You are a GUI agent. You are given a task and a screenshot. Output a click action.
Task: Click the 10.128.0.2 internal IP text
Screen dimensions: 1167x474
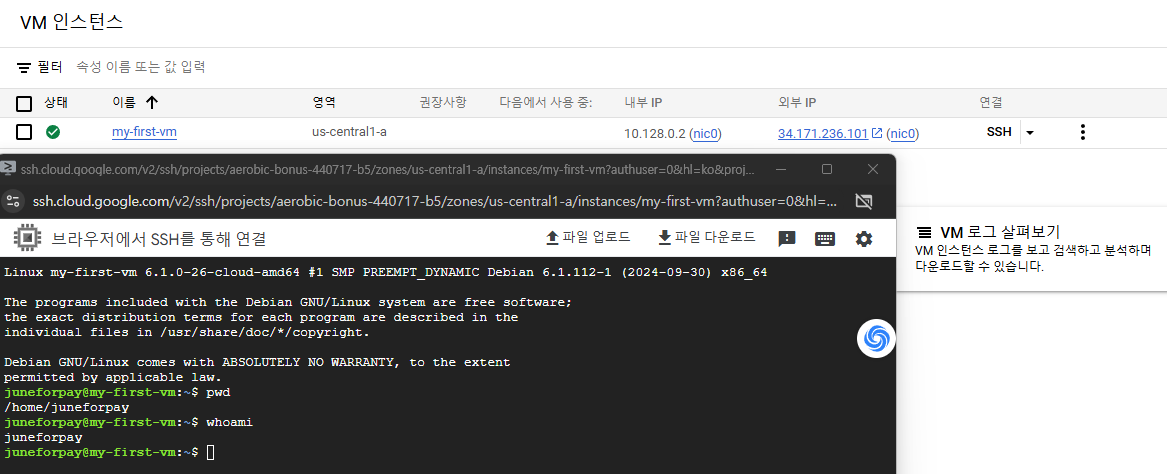pos(655,134)
